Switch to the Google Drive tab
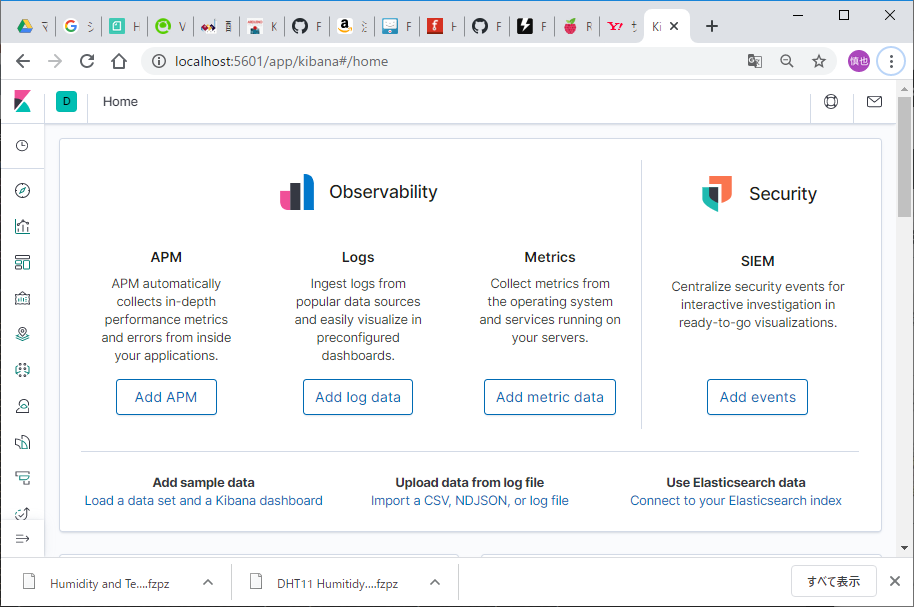 [x=31, y=26]
